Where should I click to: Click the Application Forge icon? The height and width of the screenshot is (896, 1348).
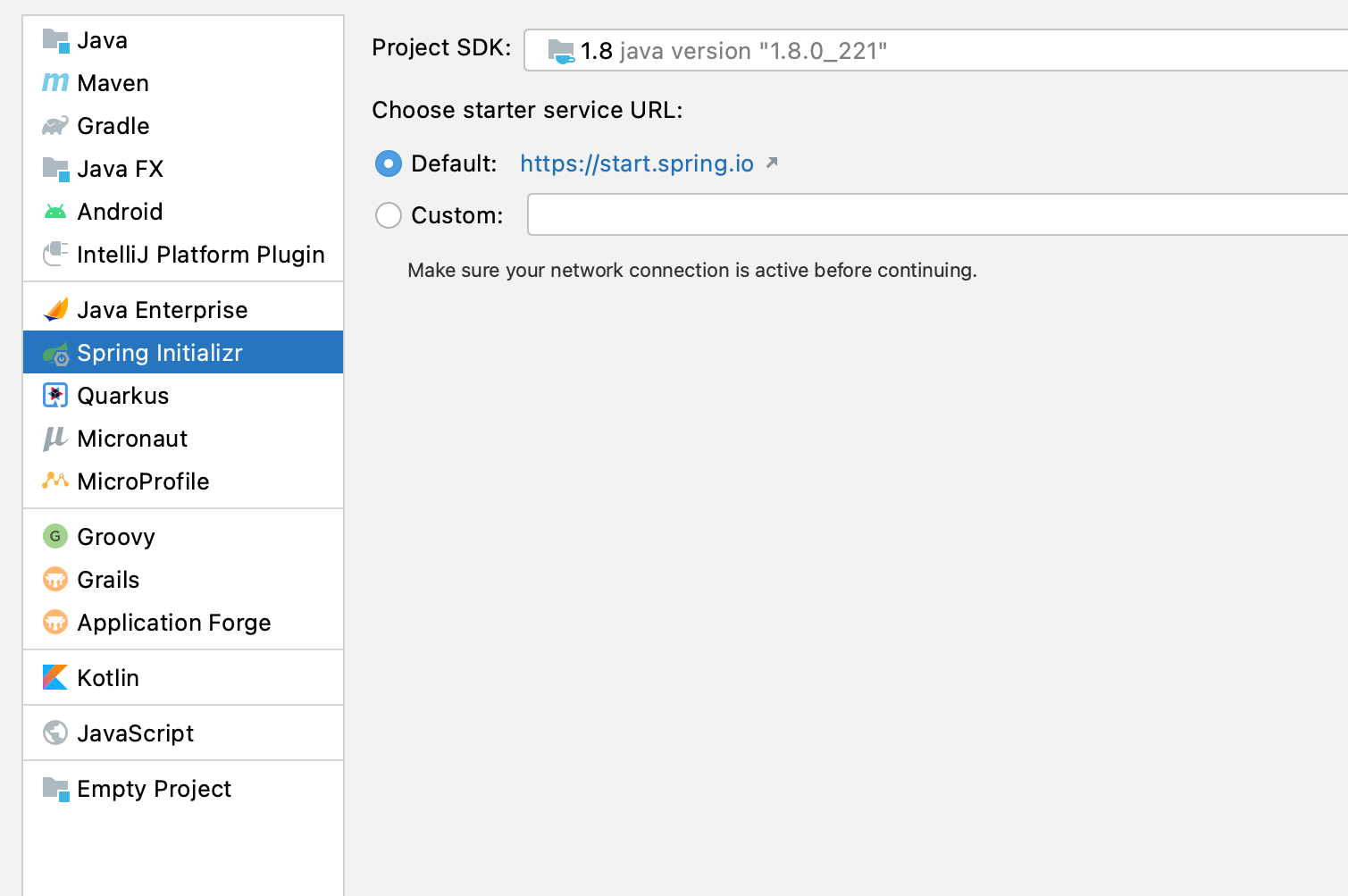(x=55, y=622)
